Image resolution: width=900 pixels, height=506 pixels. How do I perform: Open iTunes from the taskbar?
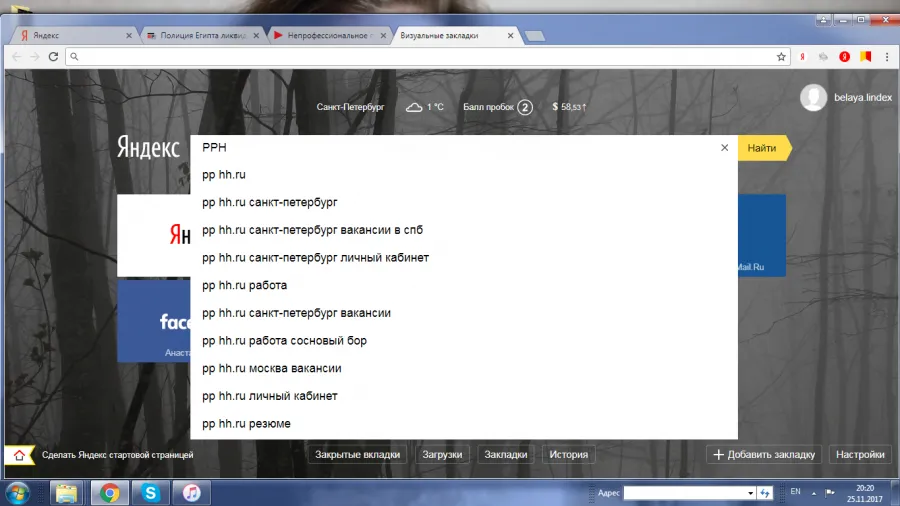[192, 493]
